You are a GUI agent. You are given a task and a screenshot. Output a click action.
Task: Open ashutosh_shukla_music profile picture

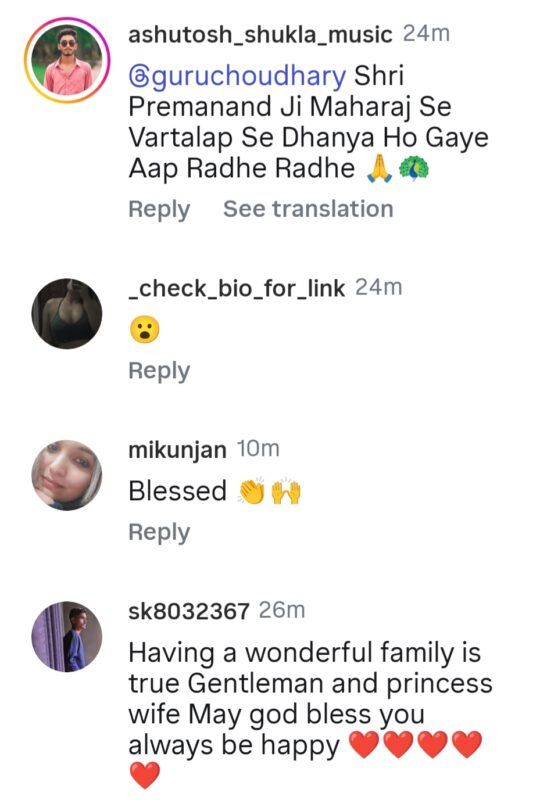click(67, 60)
